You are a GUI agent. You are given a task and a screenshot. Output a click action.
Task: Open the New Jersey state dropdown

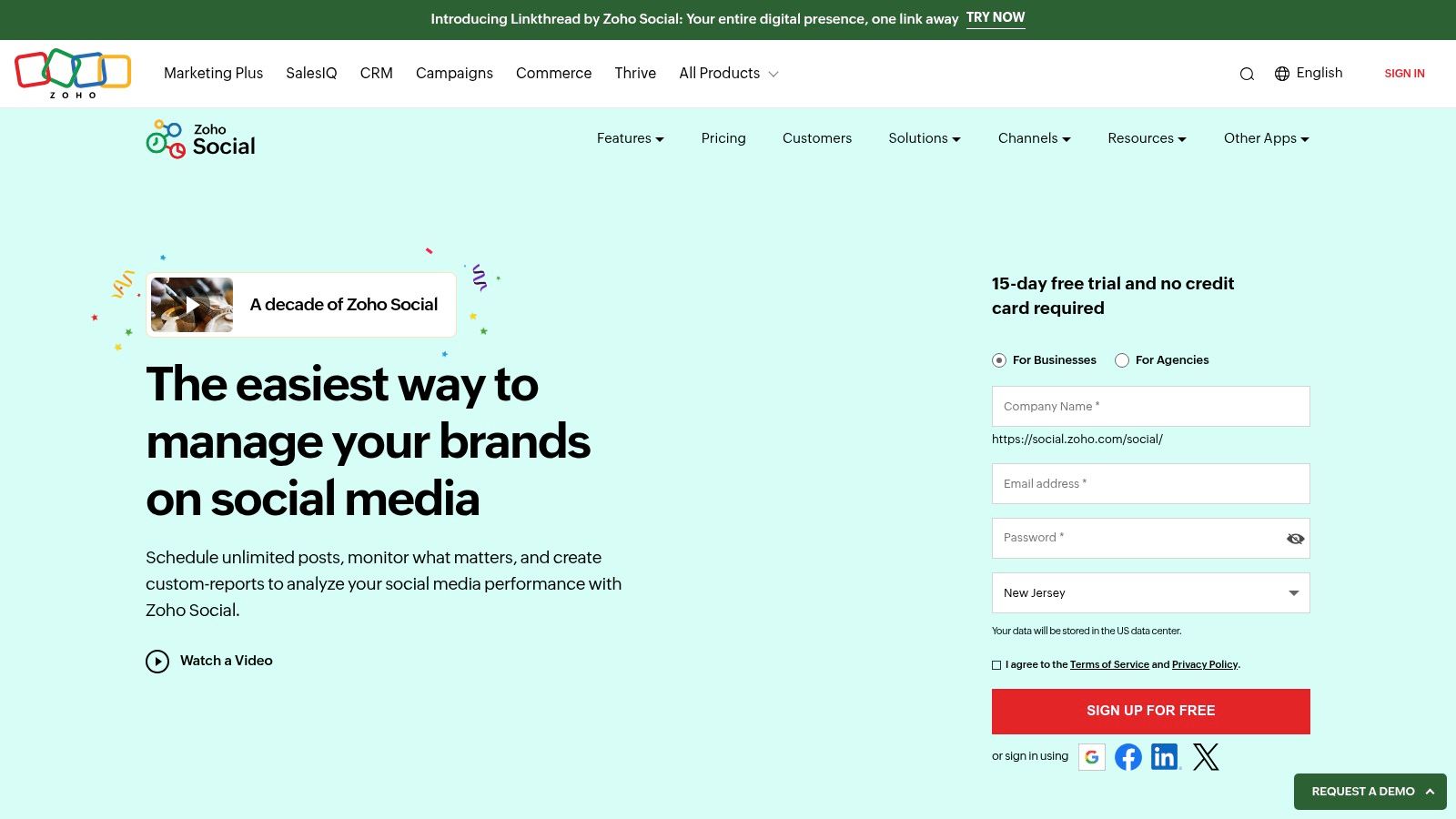1151,593
